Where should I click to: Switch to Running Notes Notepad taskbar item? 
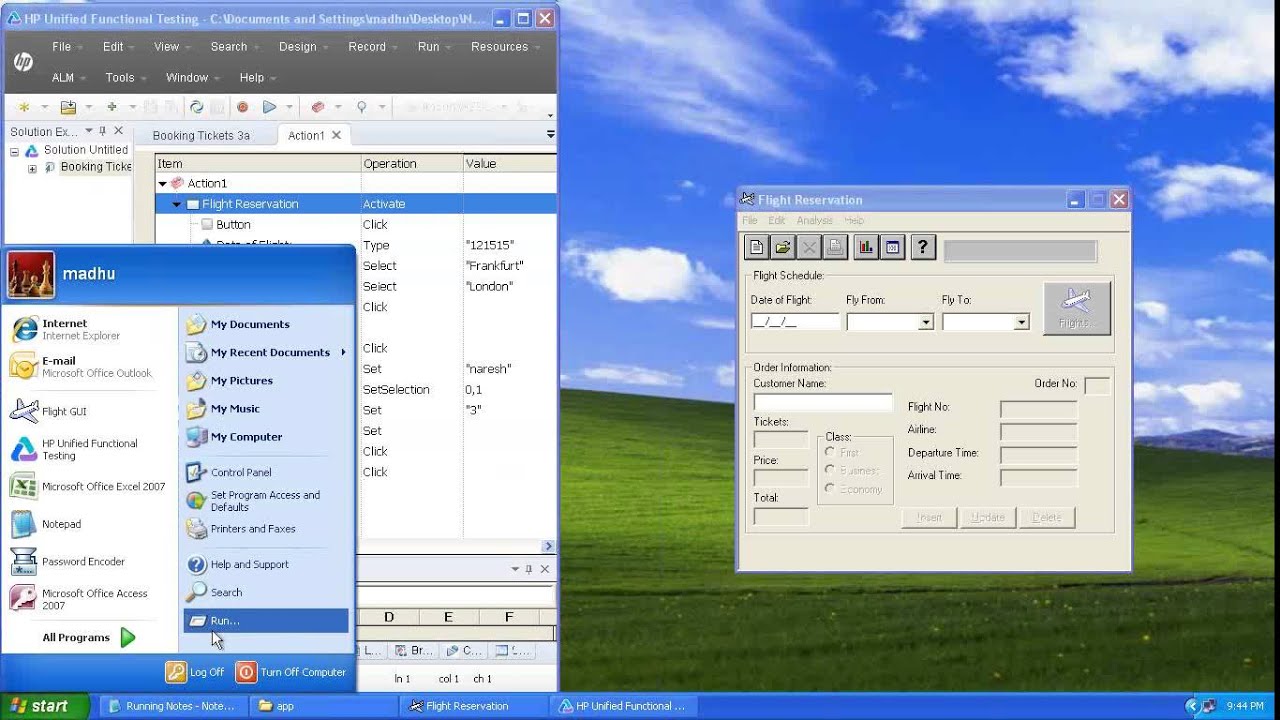tap(171, 706)
